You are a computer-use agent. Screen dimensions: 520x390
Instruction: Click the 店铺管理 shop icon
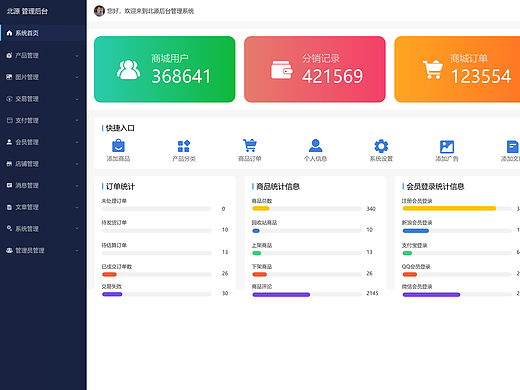tap(9, 164)
